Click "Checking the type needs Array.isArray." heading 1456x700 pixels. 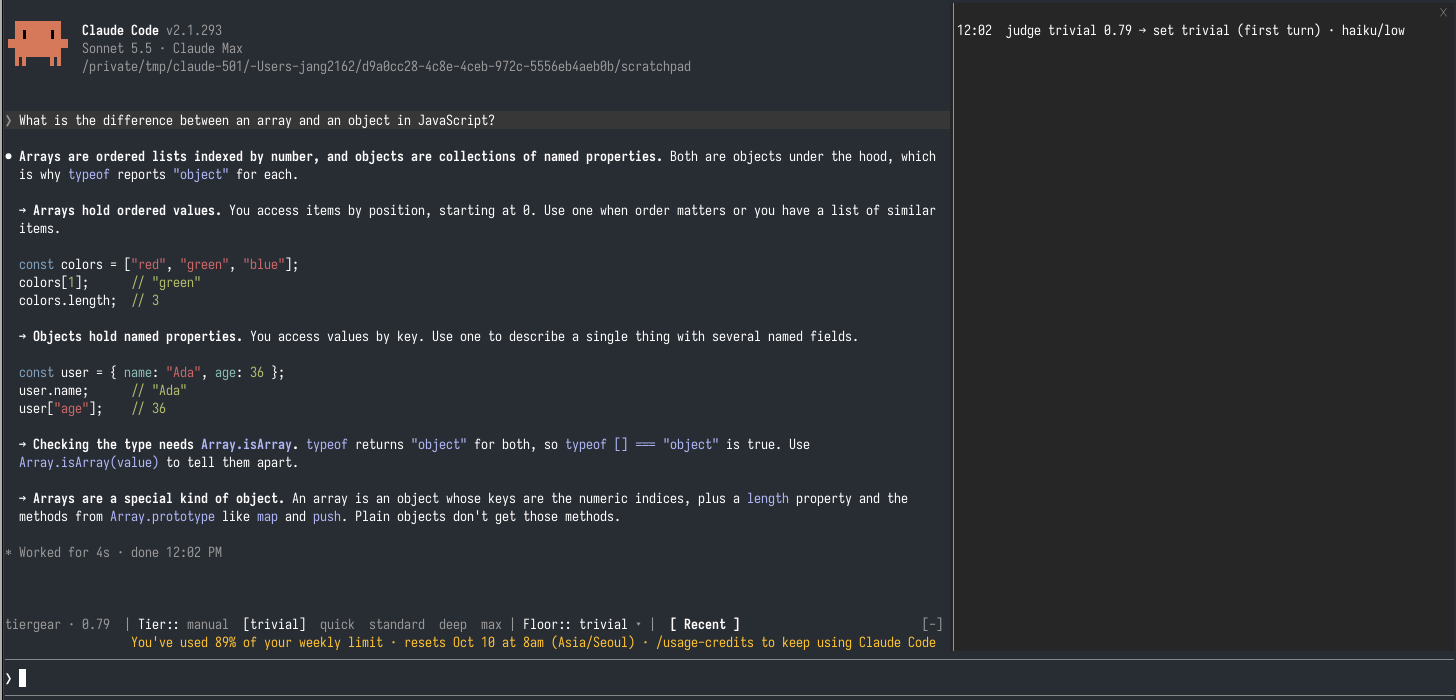pos(166,444)
